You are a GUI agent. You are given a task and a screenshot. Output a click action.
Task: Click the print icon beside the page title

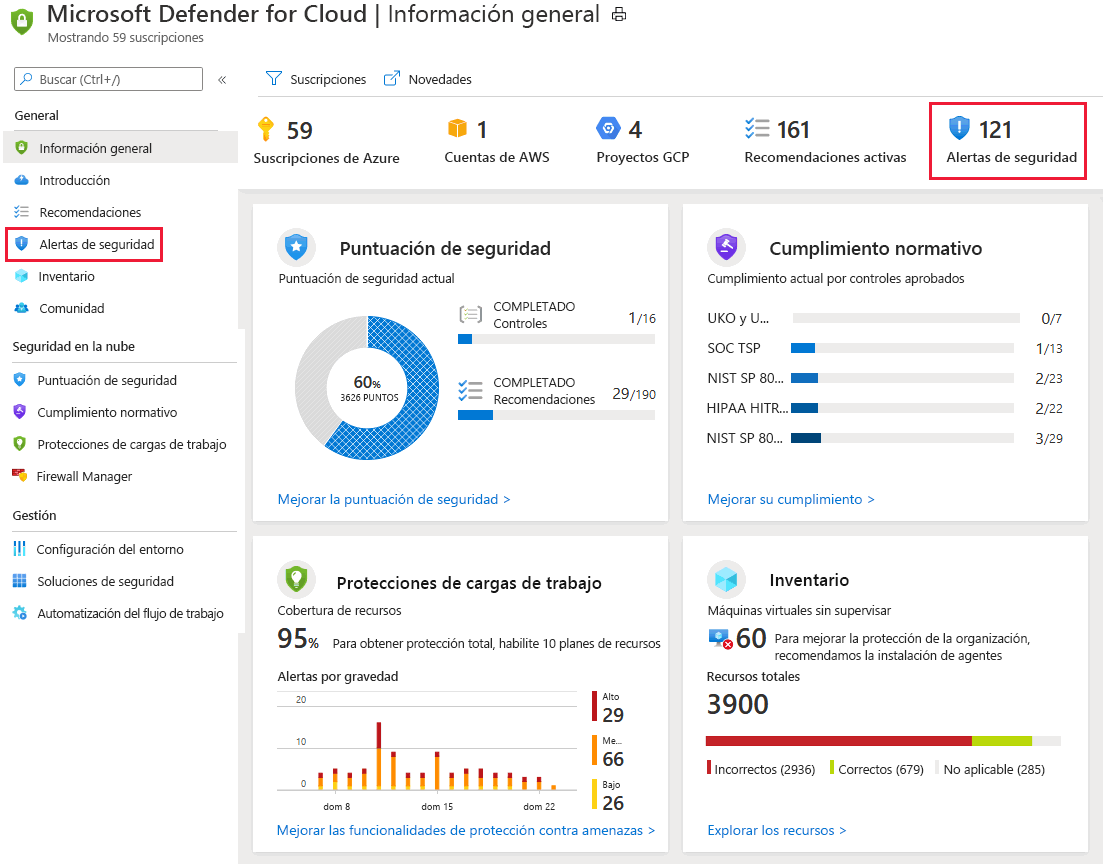tap(619, 14)
